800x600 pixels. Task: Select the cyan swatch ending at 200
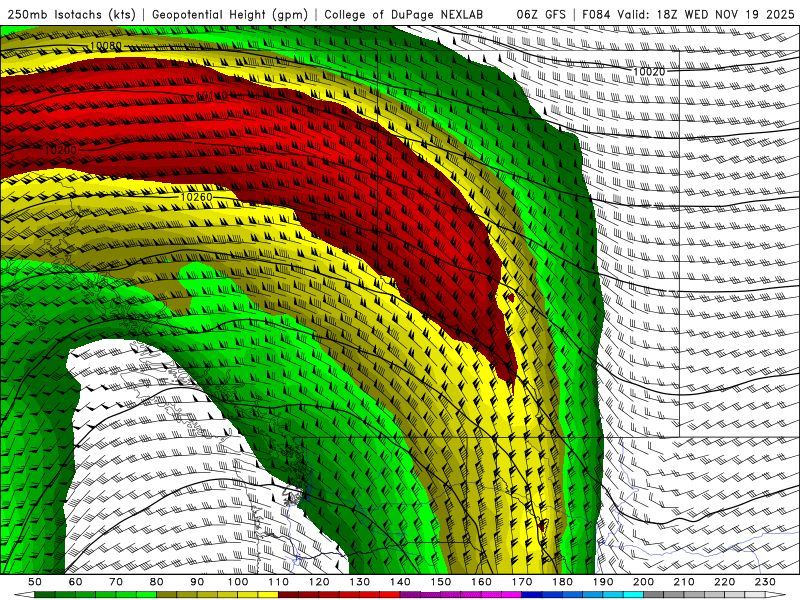(x=633, y=595)
